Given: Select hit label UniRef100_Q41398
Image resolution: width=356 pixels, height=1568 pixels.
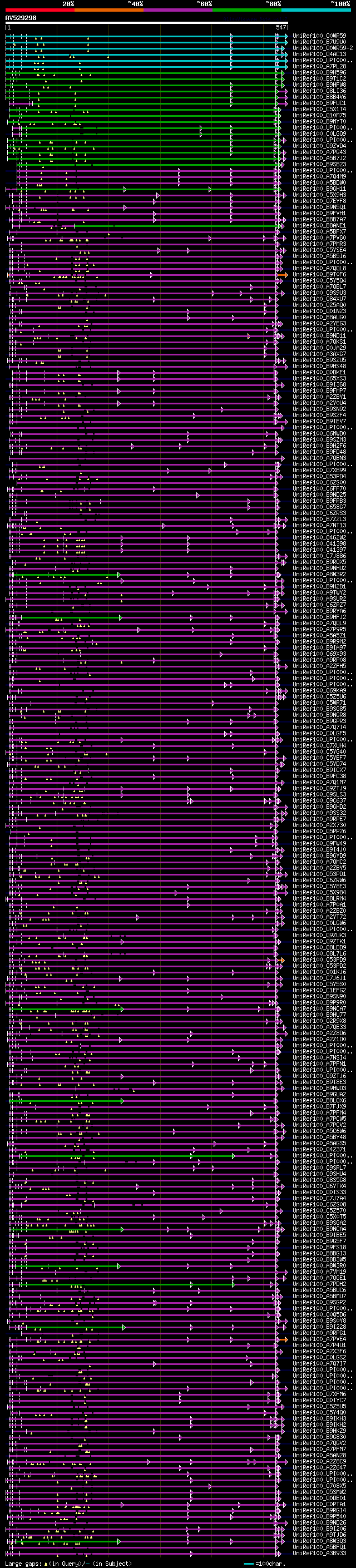Looking at the screenshot, I should (x=319, y=543).
